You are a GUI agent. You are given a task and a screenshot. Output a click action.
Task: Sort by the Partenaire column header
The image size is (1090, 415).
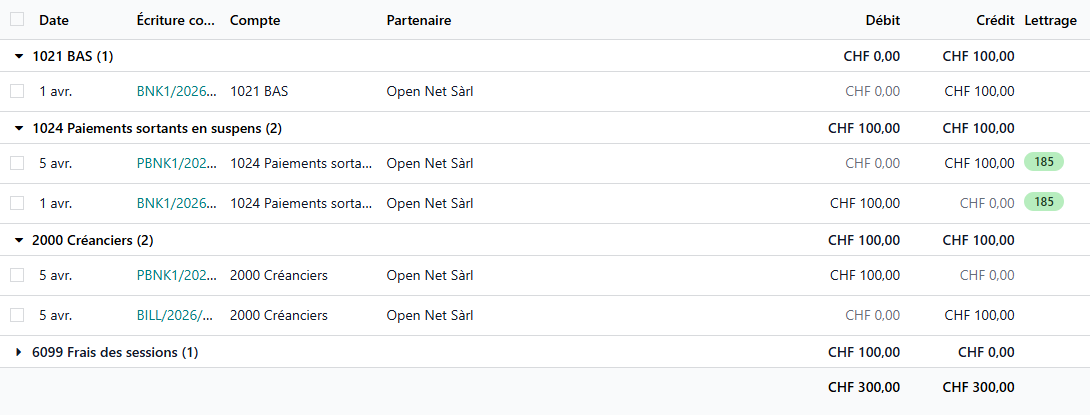pos(419,20)
